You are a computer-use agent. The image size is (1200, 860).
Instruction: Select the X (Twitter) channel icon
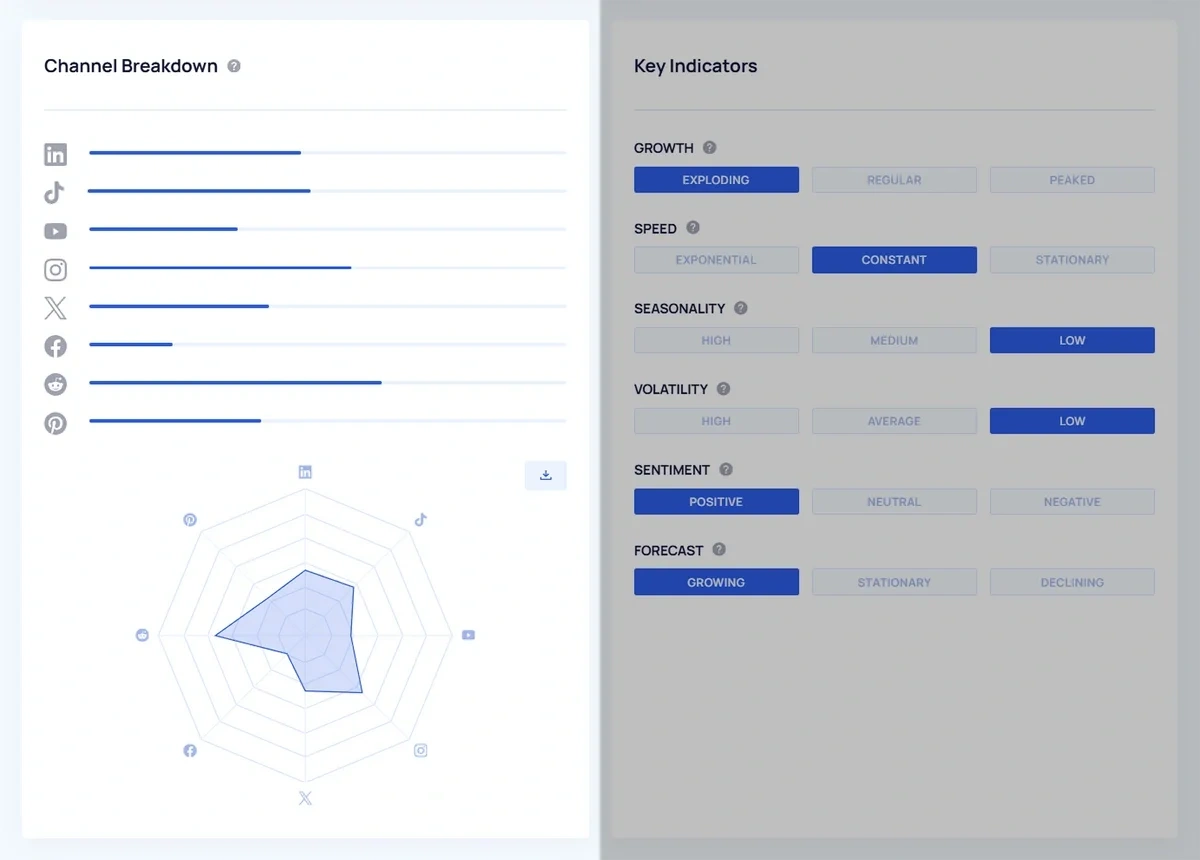[x=55, y=307]
